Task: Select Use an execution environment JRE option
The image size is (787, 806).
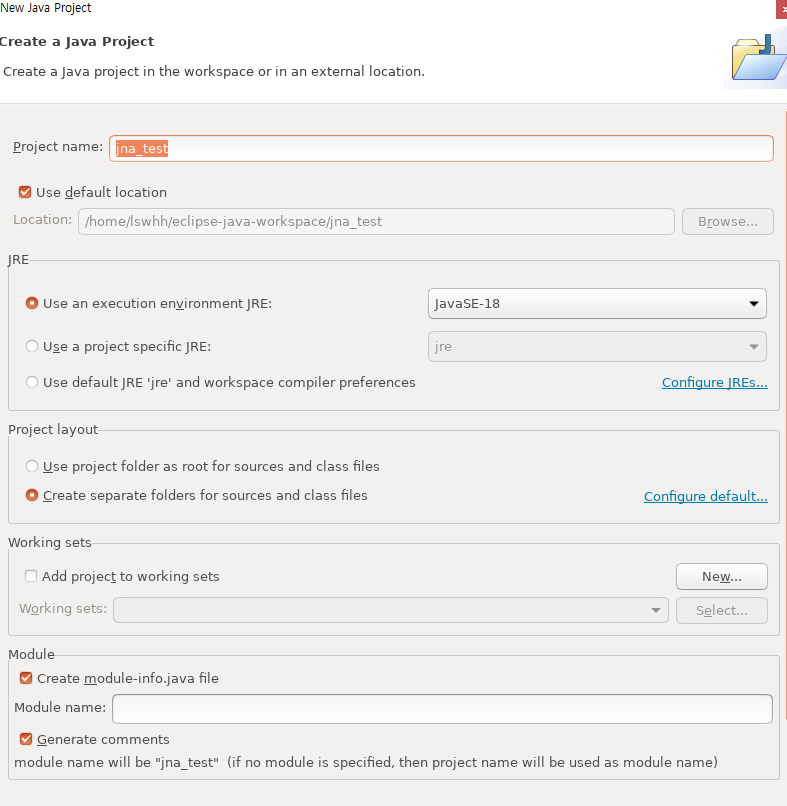Action: [x=31, y=303]
